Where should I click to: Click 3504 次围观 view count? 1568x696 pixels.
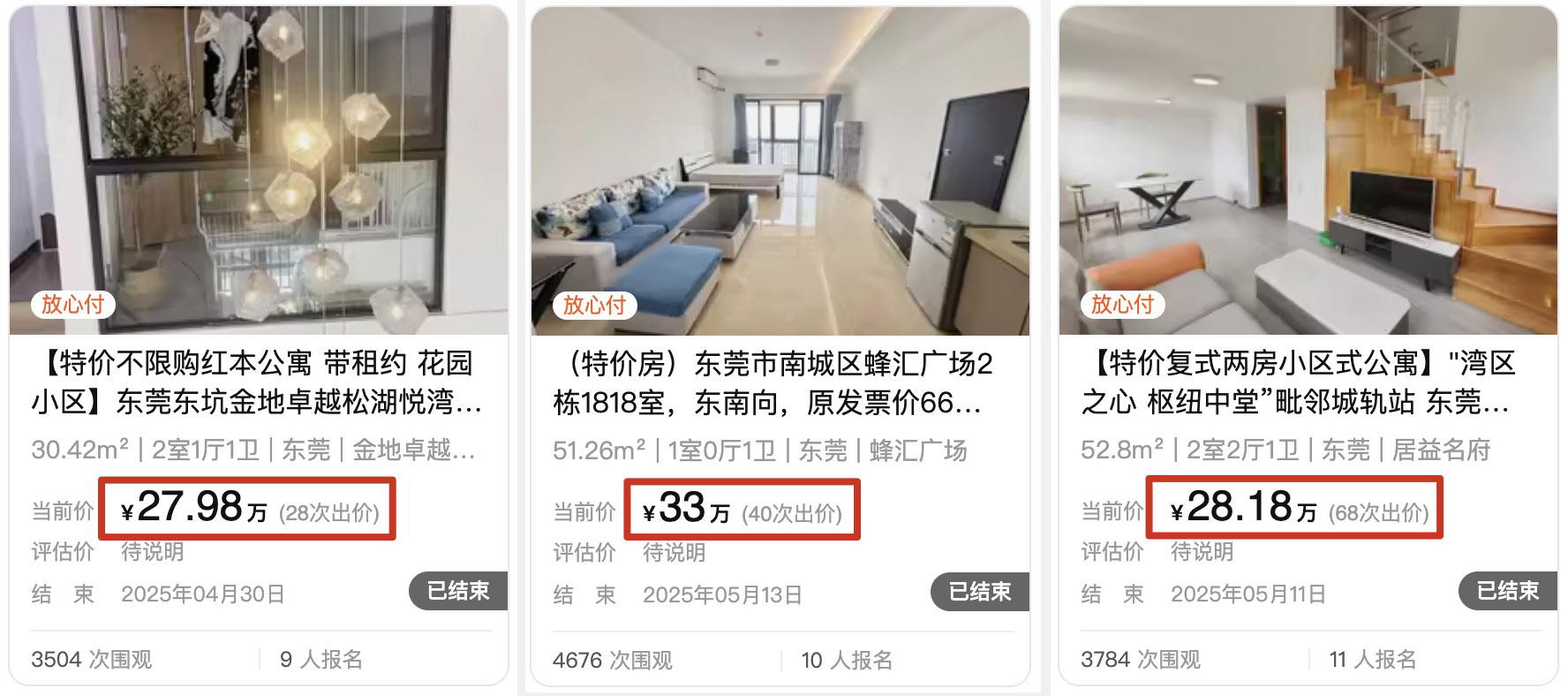(x=92, y=660)
